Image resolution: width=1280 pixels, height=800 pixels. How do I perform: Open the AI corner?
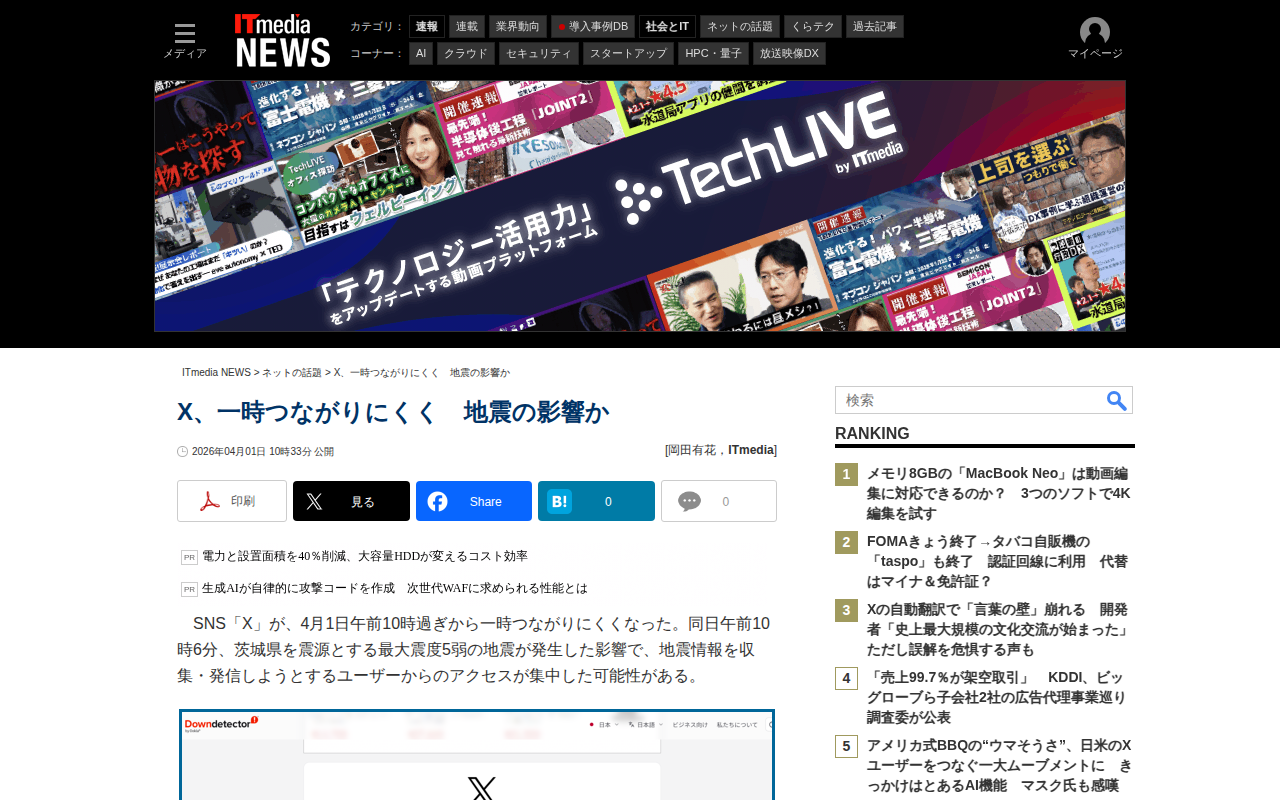[x=421, y=53]
